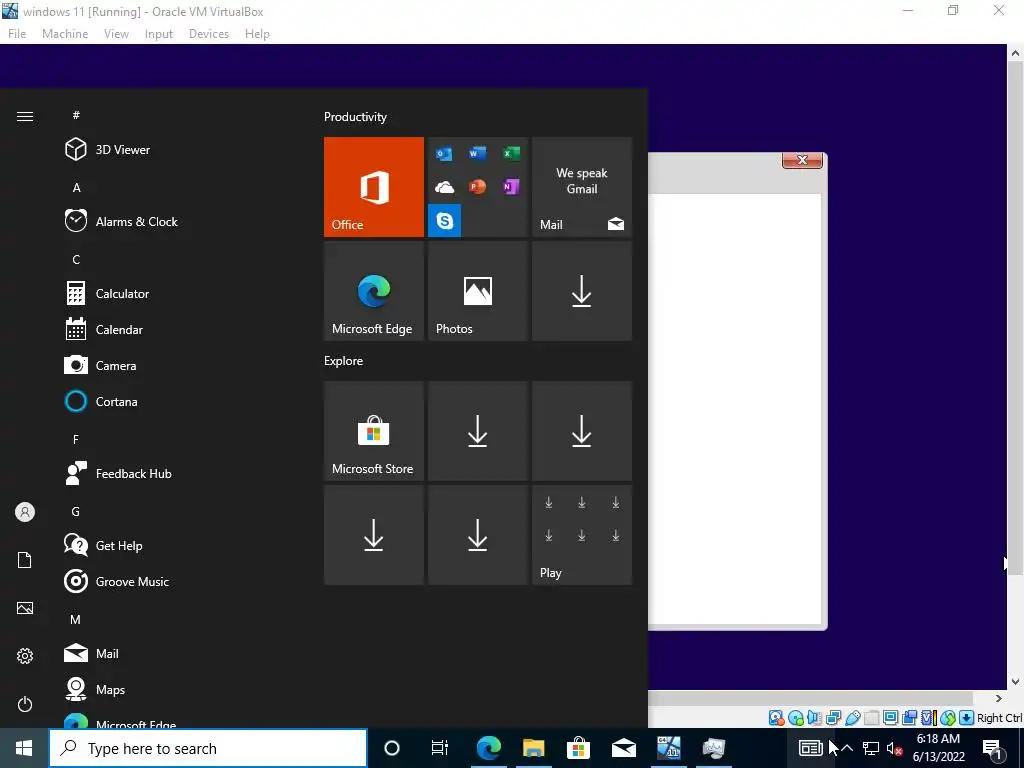Click the Windows Start button
1024x768 pixels.
pyautogui.click(x=24, y=748)
